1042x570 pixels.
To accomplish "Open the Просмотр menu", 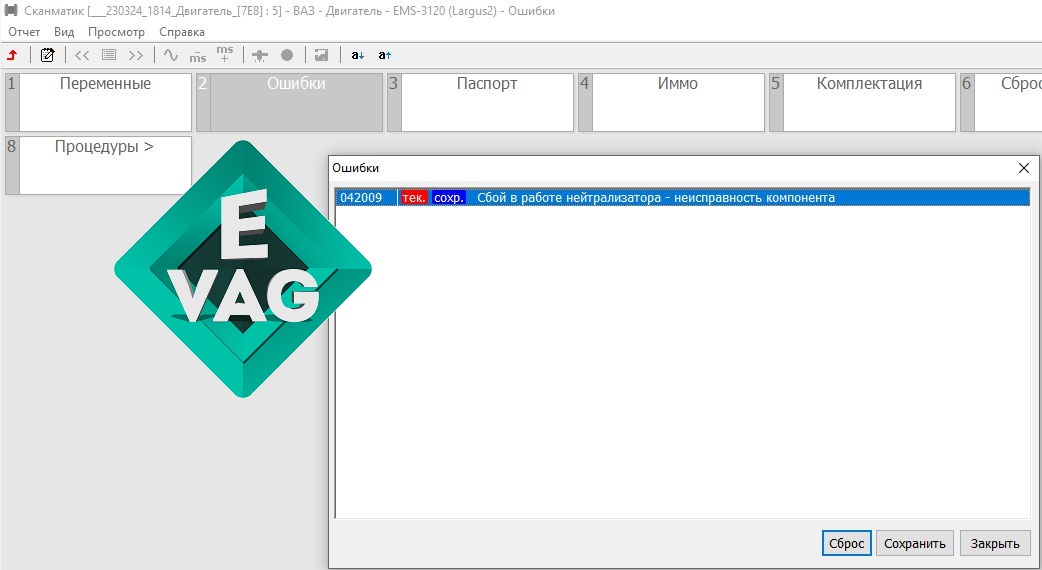I will click(116, 32).
